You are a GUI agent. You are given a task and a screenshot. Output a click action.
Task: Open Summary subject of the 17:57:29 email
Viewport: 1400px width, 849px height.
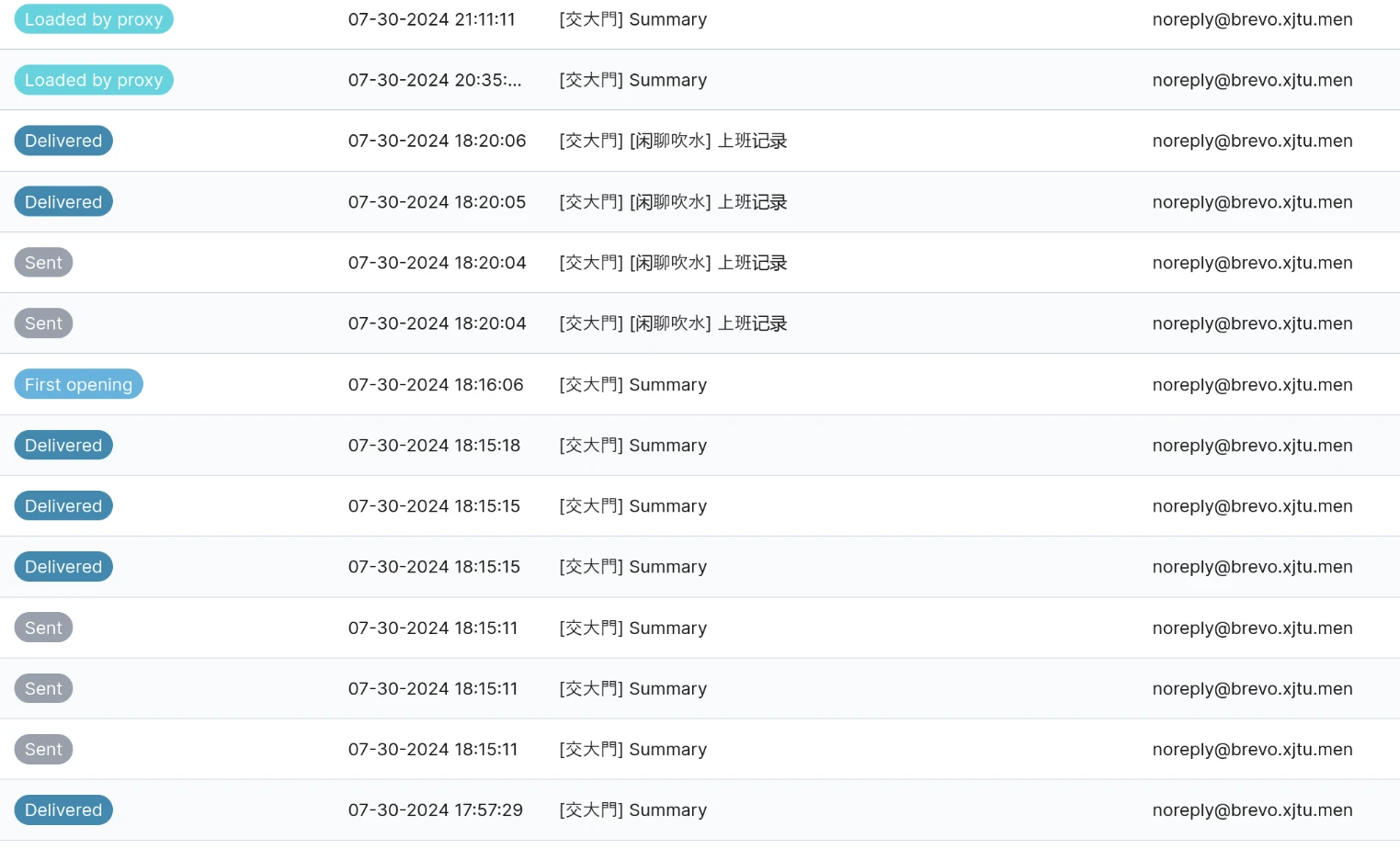[x=632, y=810]
